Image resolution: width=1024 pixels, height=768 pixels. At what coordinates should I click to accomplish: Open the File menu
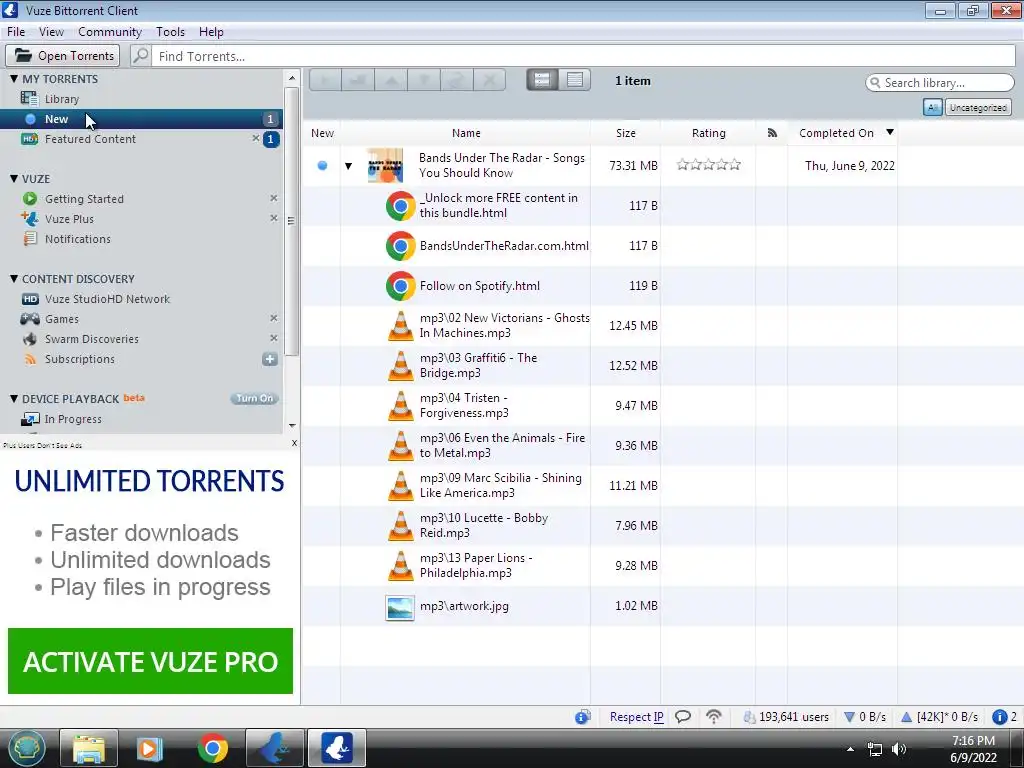pos(16,31)
